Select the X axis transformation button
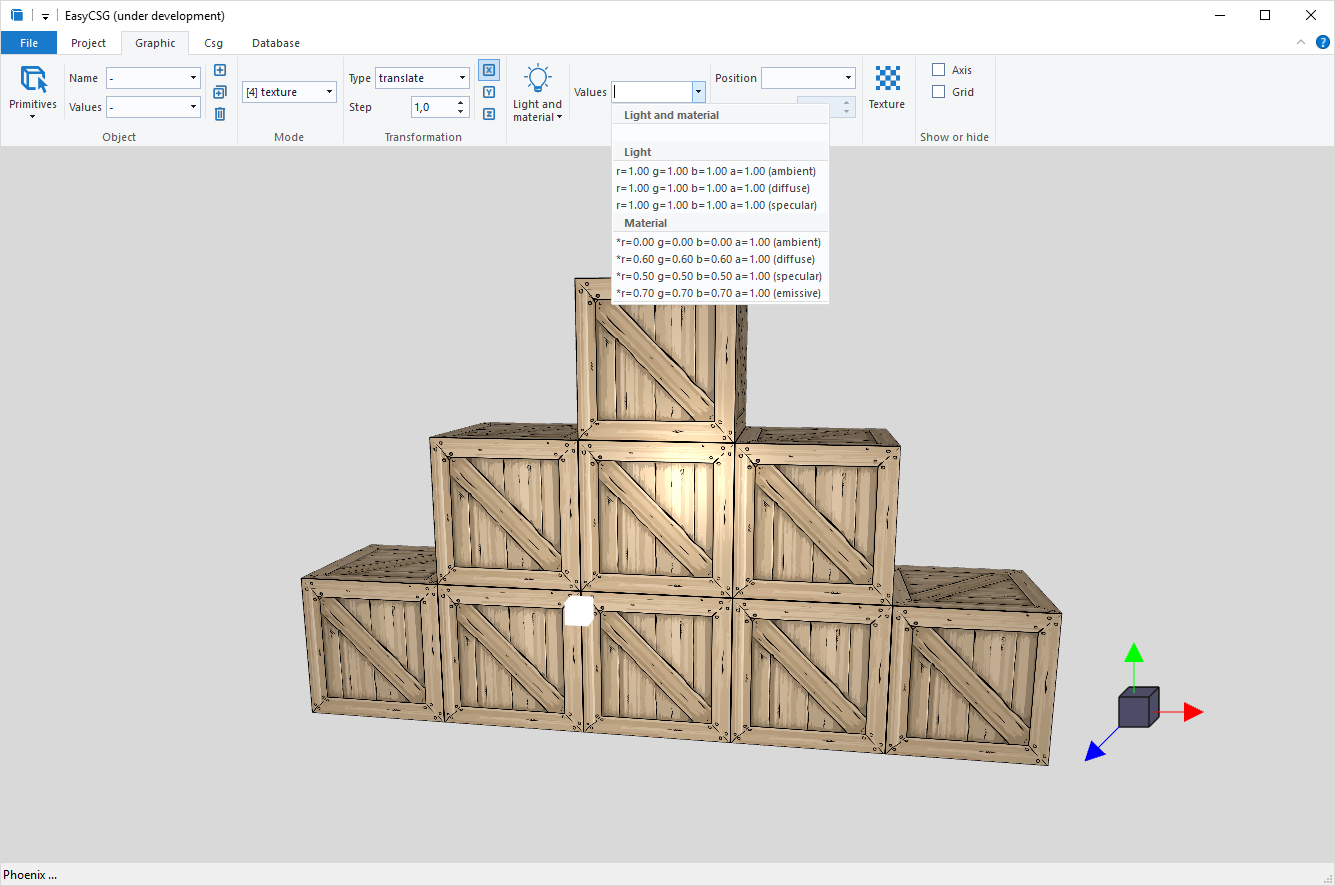Image resolution: width=1335 pixels, height=886 pixels. (489, 70)
